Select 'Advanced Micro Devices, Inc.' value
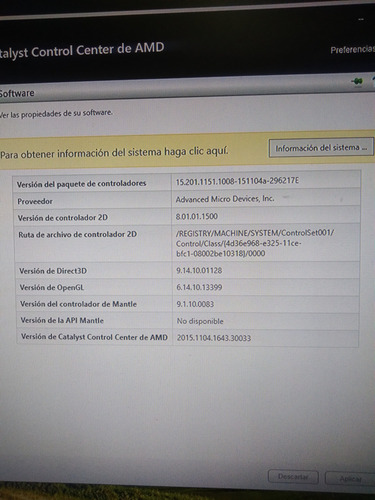 (x=225, y=199)
